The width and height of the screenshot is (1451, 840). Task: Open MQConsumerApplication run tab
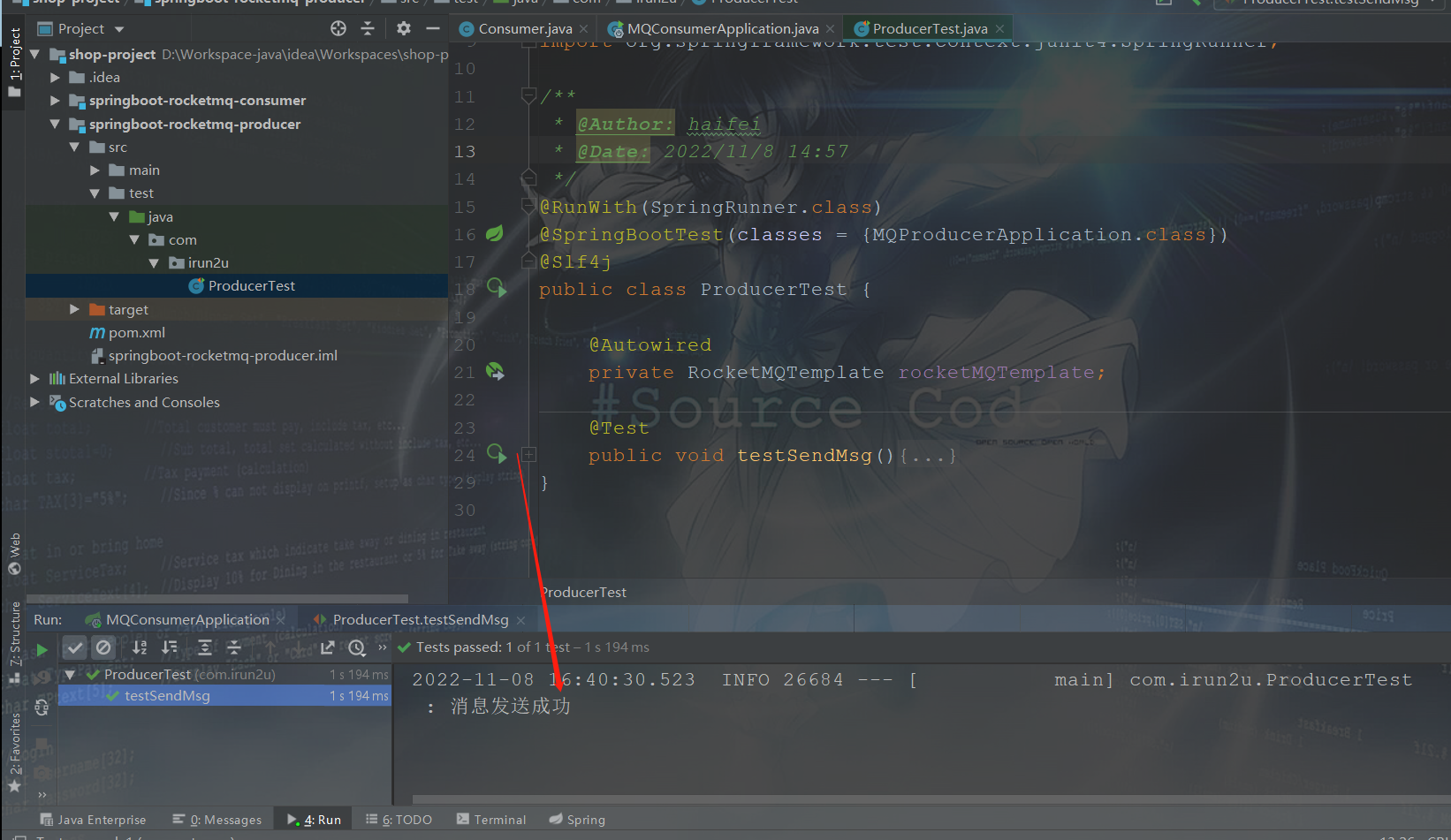click(186, 620)
